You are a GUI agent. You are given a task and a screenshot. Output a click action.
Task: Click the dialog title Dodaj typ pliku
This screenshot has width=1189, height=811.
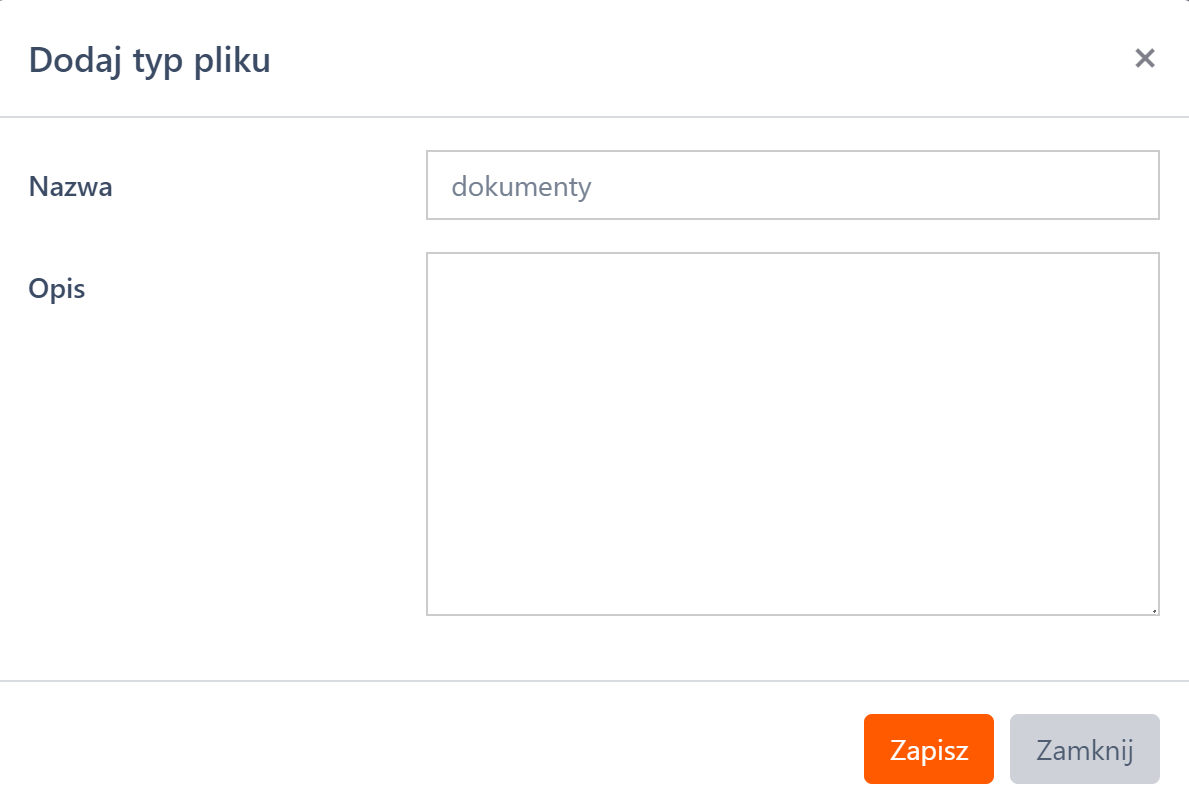(150, 60)
